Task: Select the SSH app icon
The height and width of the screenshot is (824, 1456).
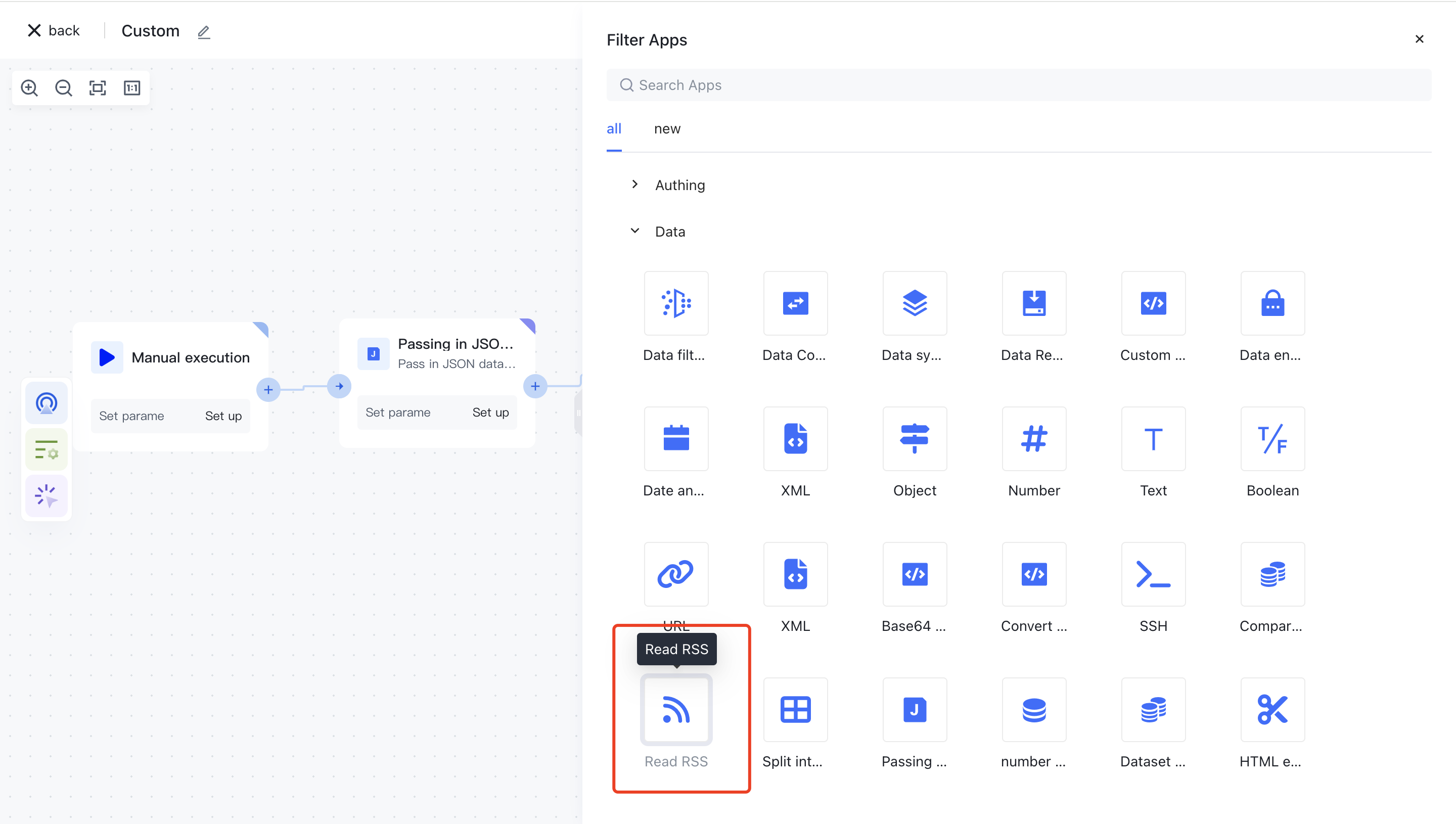Action: click(x=1153, y=574)
